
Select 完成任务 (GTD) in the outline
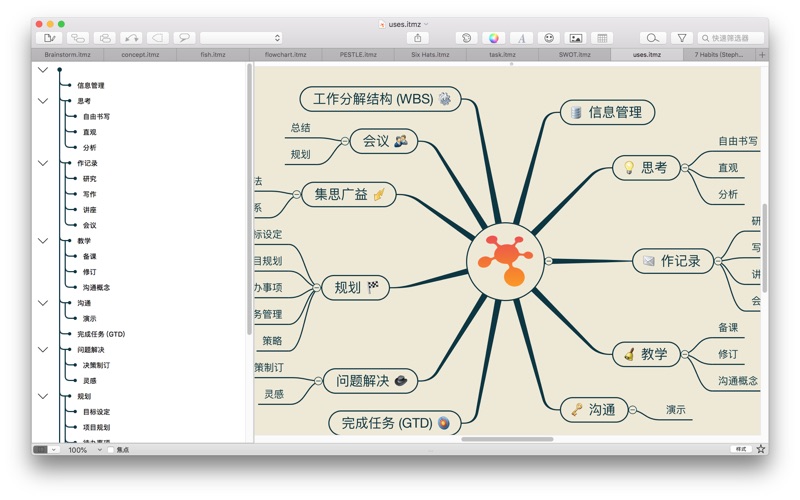point(101,334)
